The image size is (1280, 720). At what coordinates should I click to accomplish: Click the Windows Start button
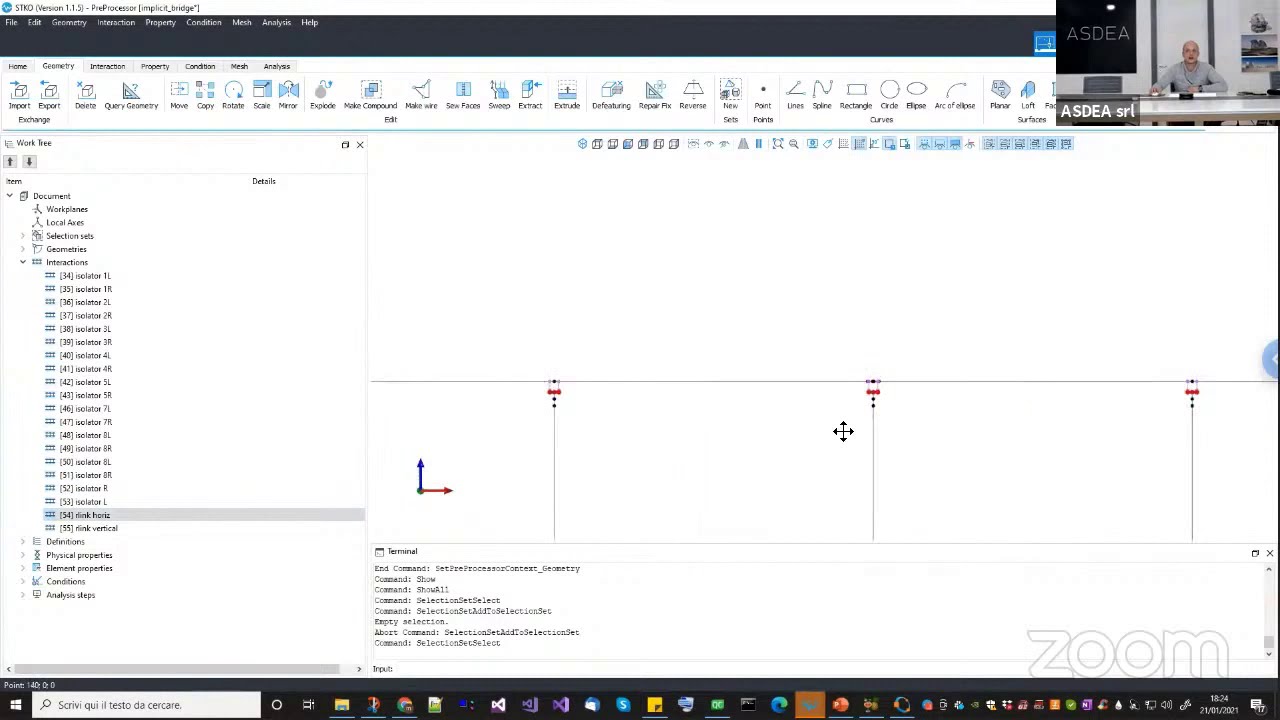click(x=15, y=705)
